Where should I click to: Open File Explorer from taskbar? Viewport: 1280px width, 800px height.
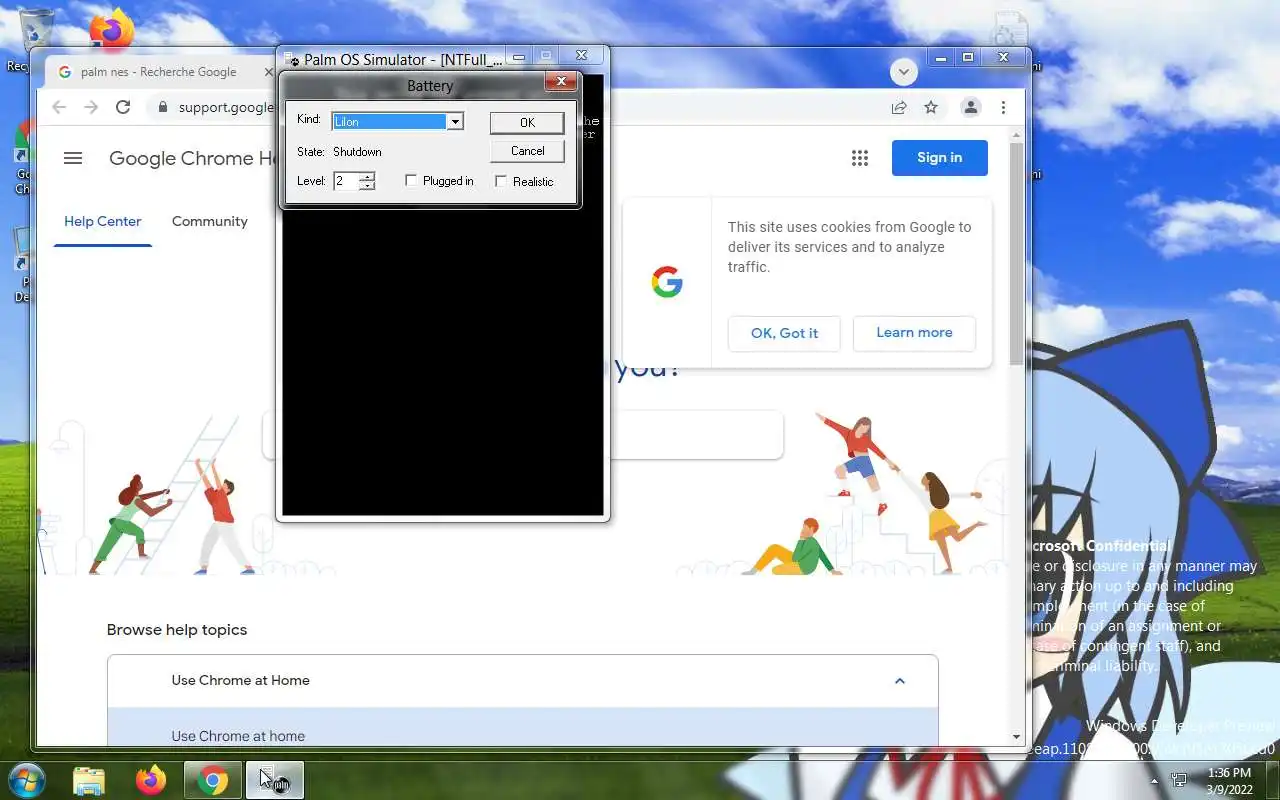(89, 780)
